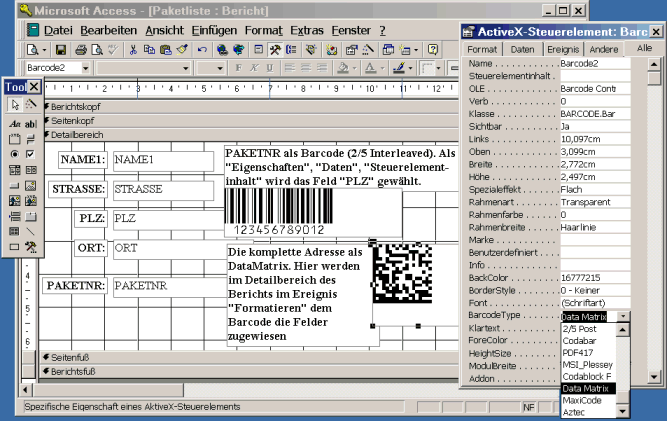
Task: Switch to the Ereignis tab
Action: click(x=563, y=49)
